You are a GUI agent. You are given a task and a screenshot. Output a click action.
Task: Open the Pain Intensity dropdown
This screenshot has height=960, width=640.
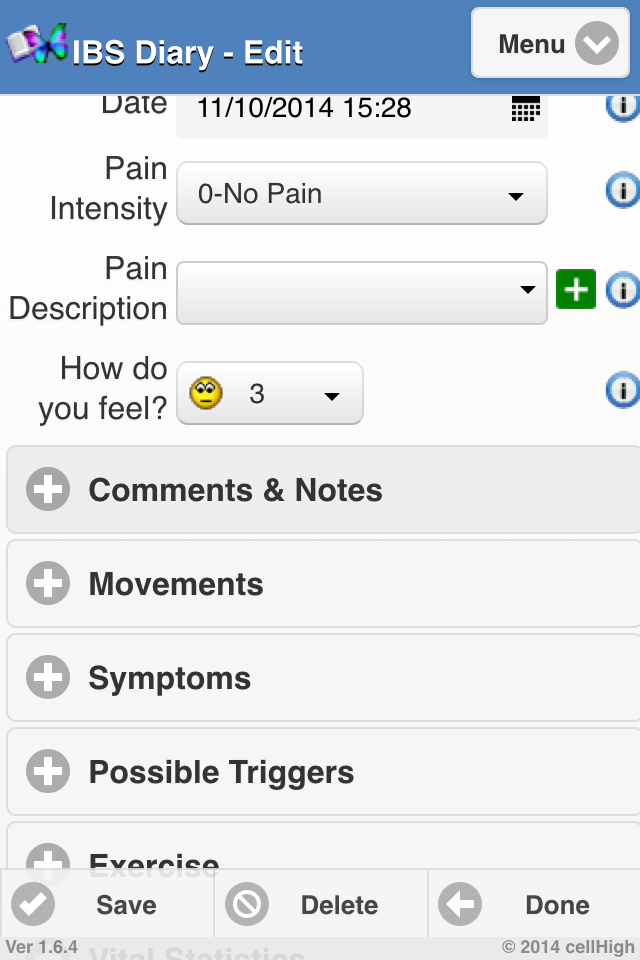(x=362, y=193)
